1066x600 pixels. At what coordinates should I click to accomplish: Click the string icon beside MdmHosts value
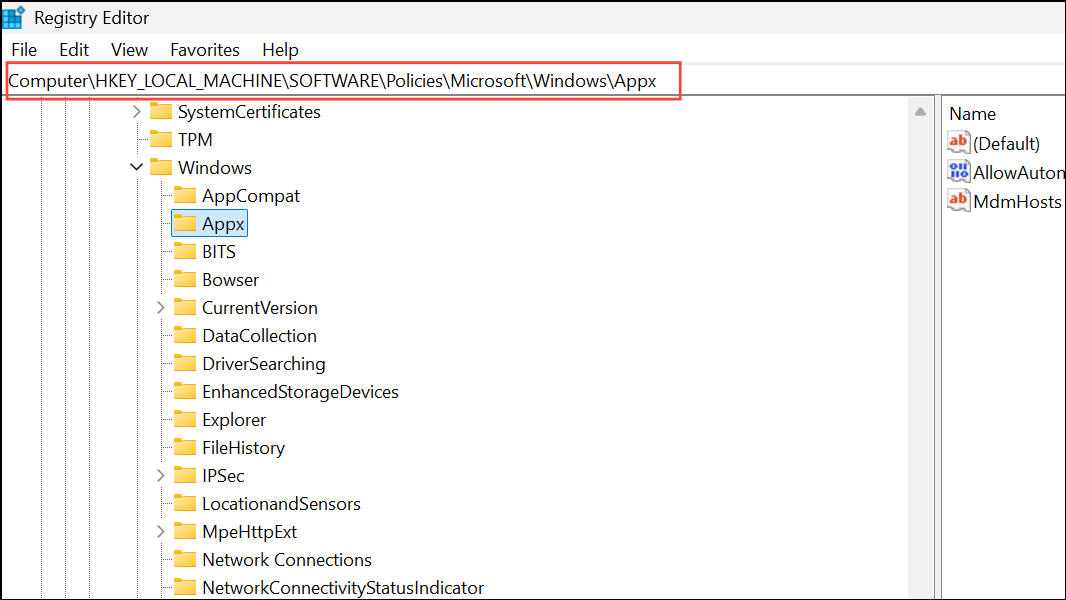[959, 201]
